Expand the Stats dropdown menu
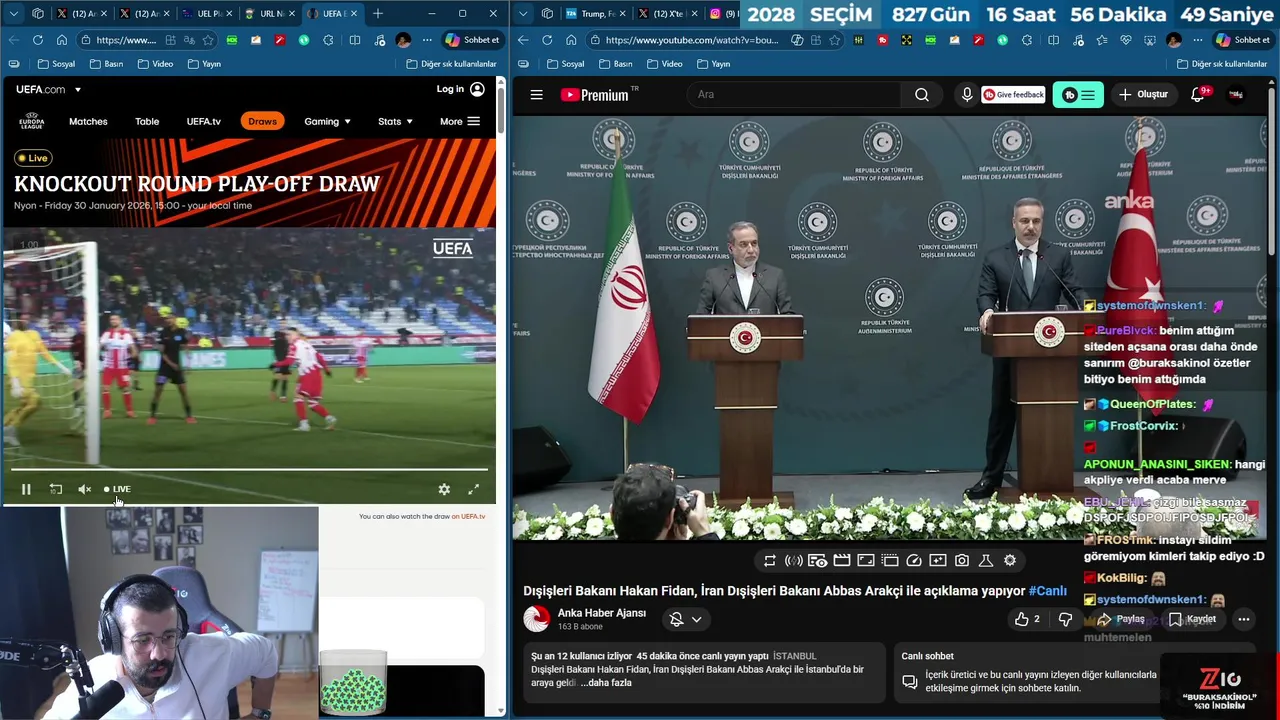 [x=395, y=121]
